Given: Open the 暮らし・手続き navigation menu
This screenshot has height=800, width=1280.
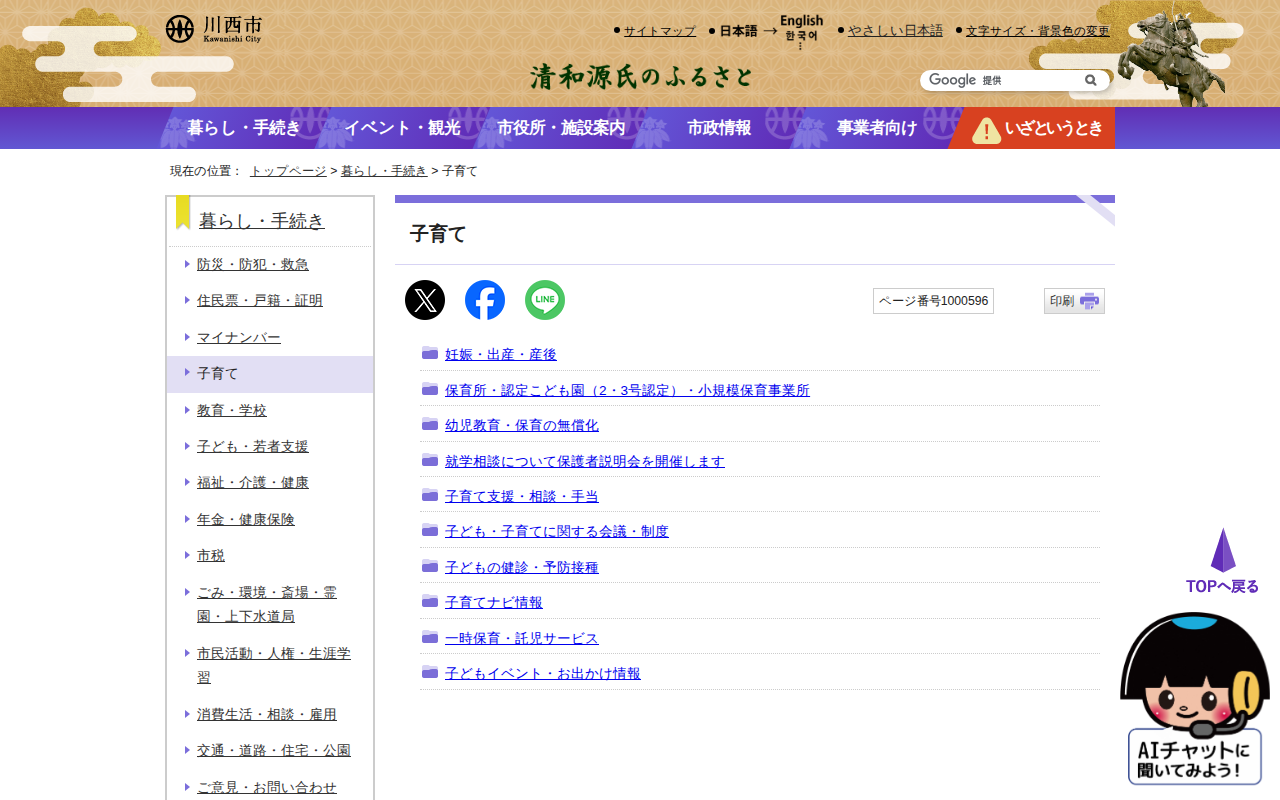Looking at the screenshot, I should pyautogui.click(x=243, y=128).
